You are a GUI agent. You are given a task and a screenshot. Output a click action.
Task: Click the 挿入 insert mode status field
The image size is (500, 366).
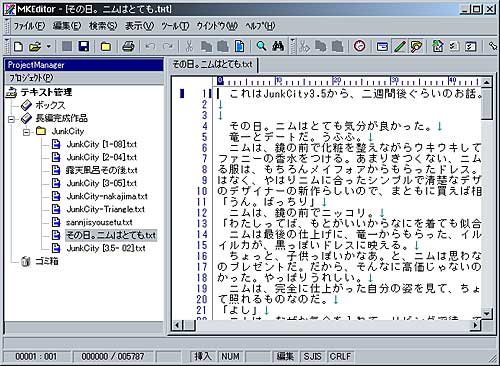click(x=203, y=356)
